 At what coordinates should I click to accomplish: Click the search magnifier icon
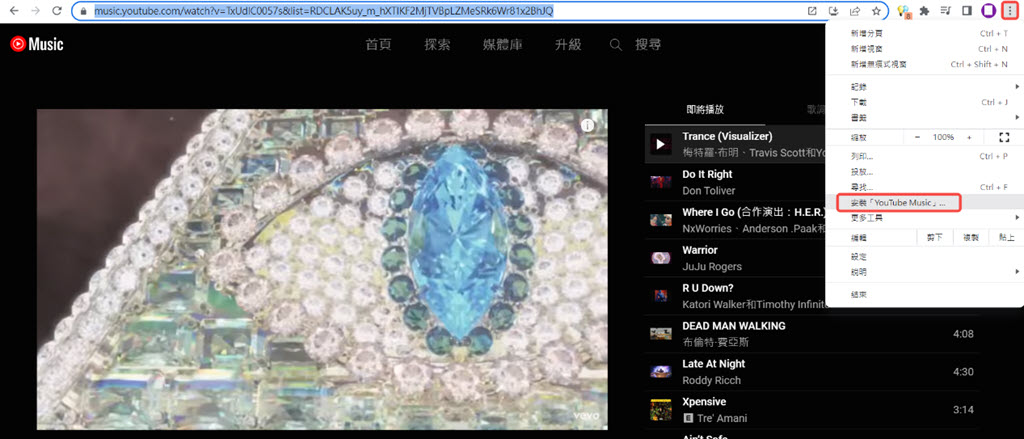point(615,44)
